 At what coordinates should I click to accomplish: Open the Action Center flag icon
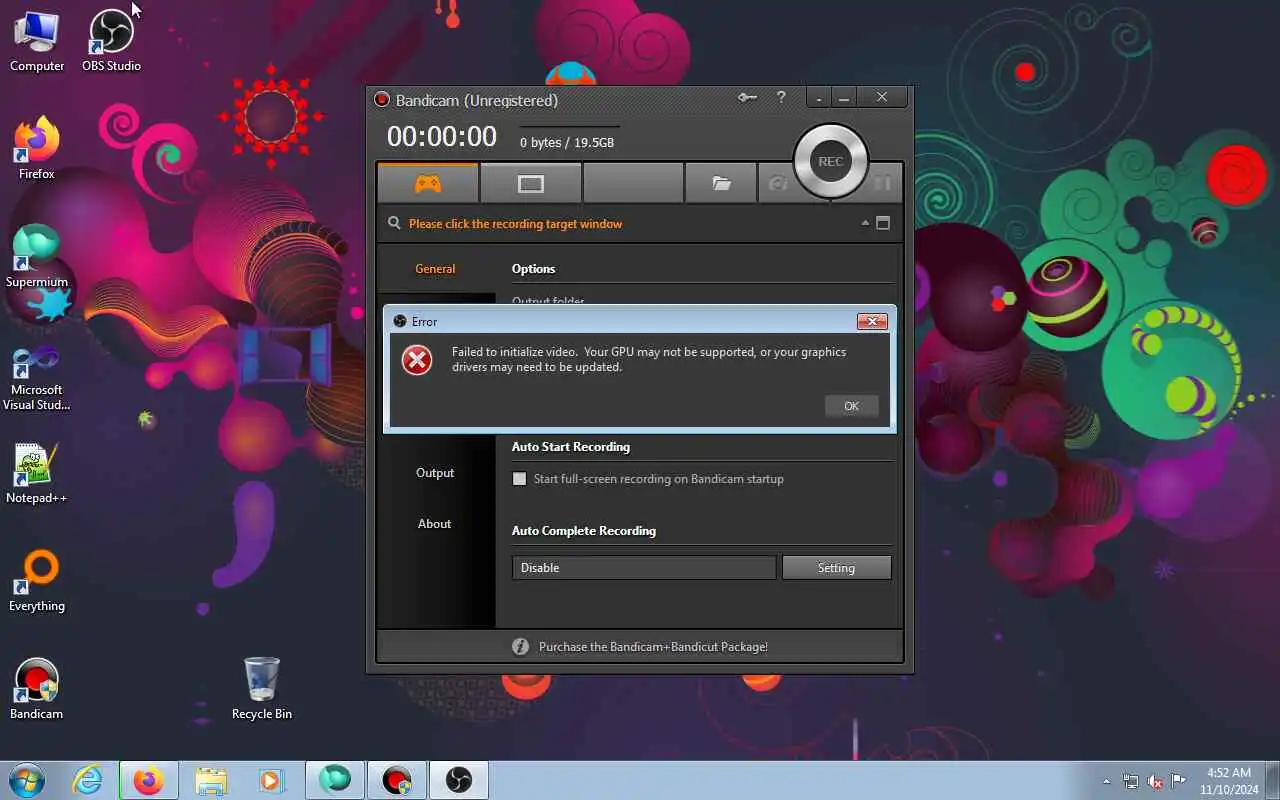(1179, 781)
